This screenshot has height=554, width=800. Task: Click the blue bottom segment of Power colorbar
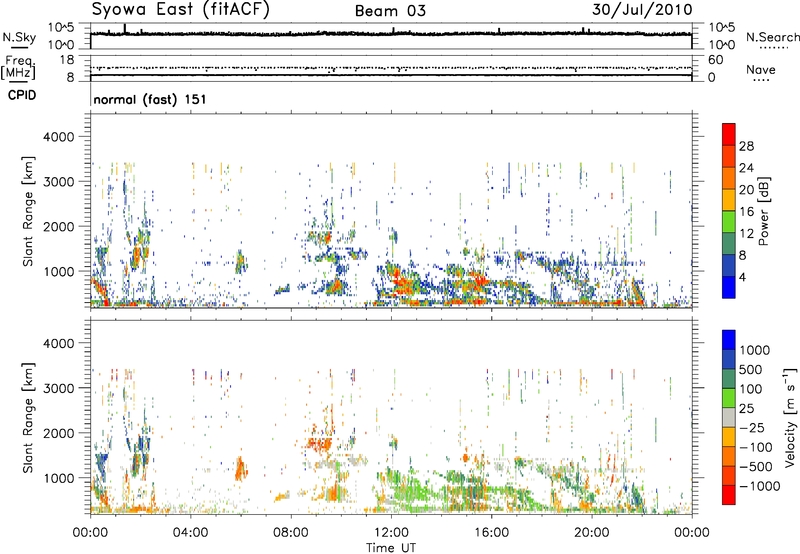729,287
